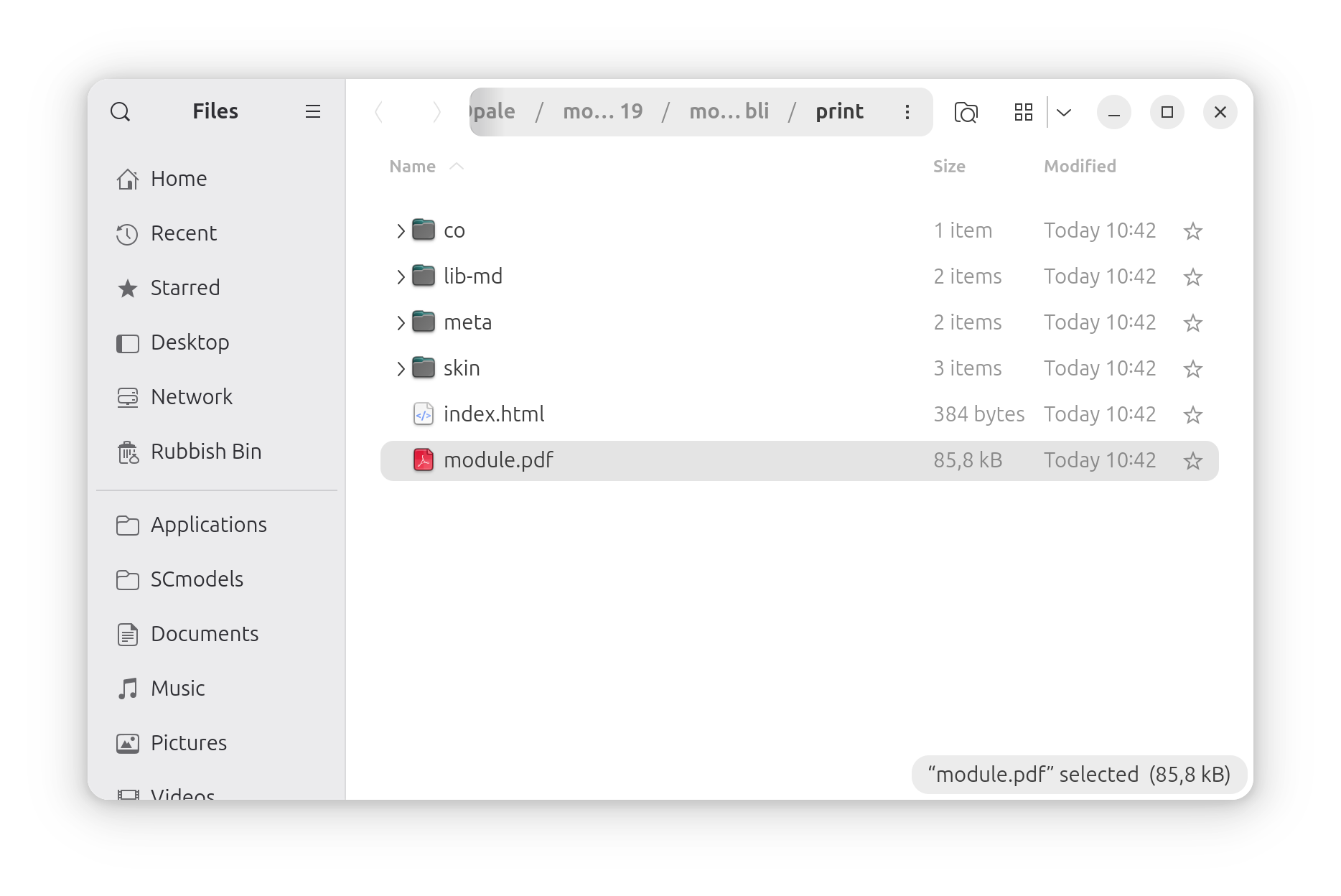Toggle star for the lib-md folder
This screenshot has height=896, width=1341.
click(x=1192, y=277)
